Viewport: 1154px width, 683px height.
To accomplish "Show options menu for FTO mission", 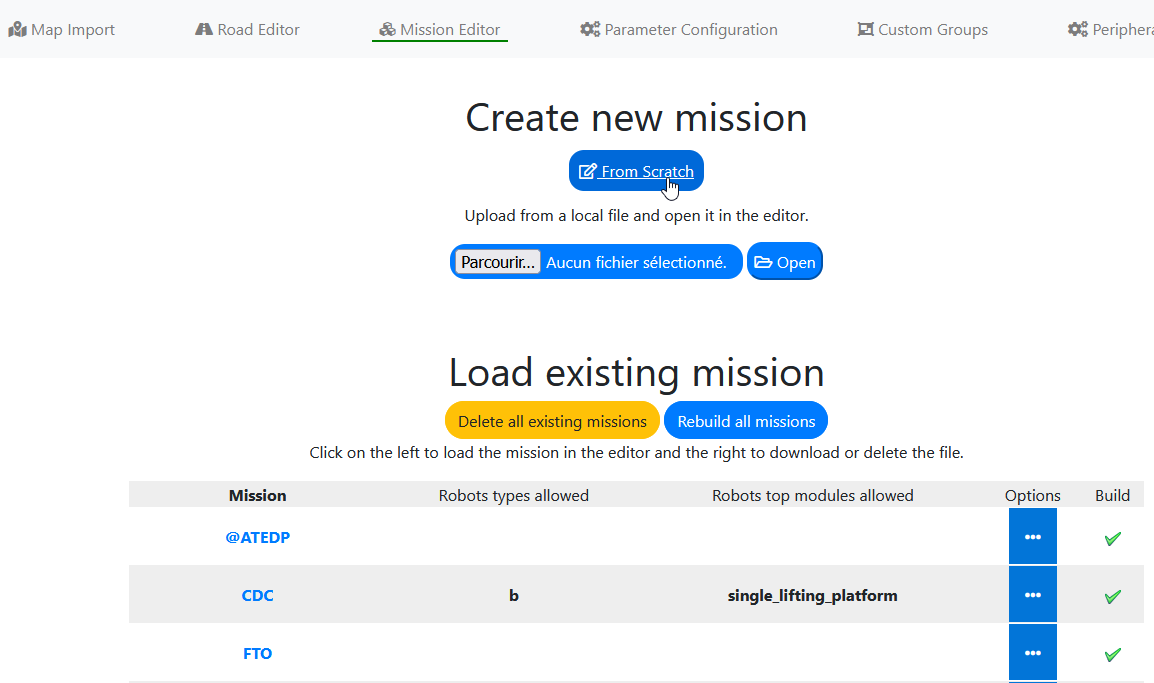I will pyautogui.click(x=1032, y=654).
